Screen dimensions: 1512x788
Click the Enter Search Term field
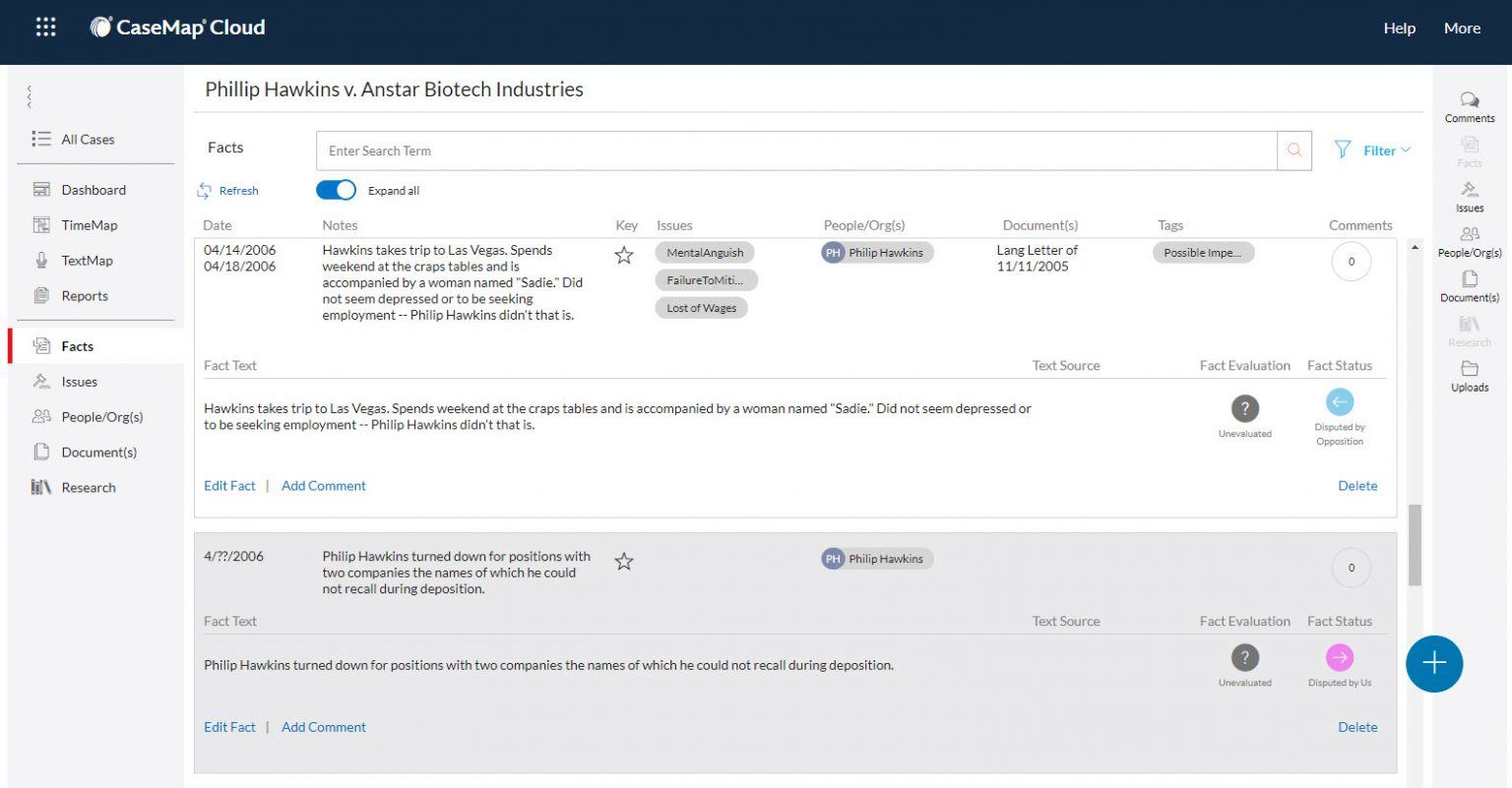tap(795, 151)
